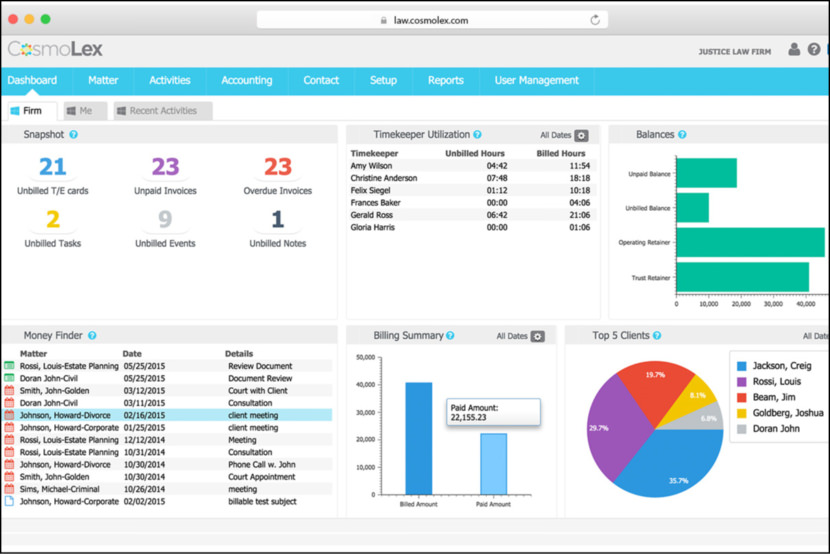Open the Reports menu
This screenshot has width=830, height=554.
pos(446,80)
